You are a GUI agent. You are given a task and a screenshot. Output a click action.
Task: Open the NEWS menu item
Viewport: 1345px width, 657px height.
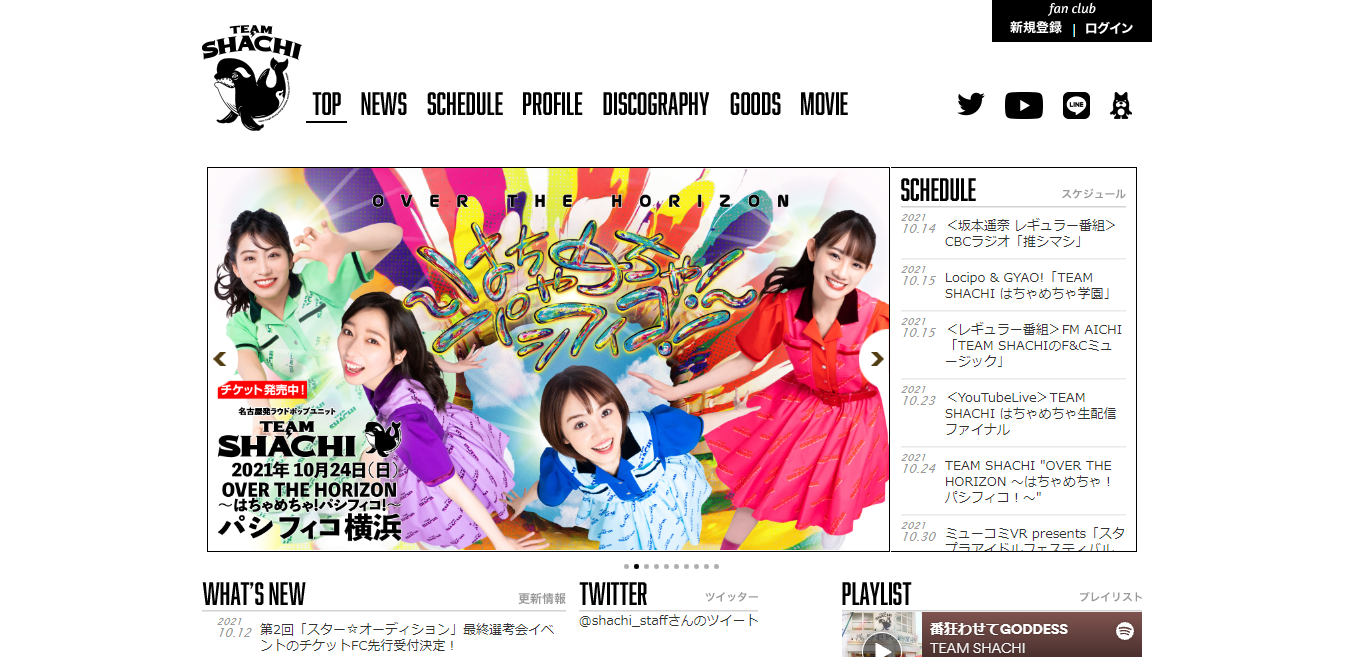383,105
